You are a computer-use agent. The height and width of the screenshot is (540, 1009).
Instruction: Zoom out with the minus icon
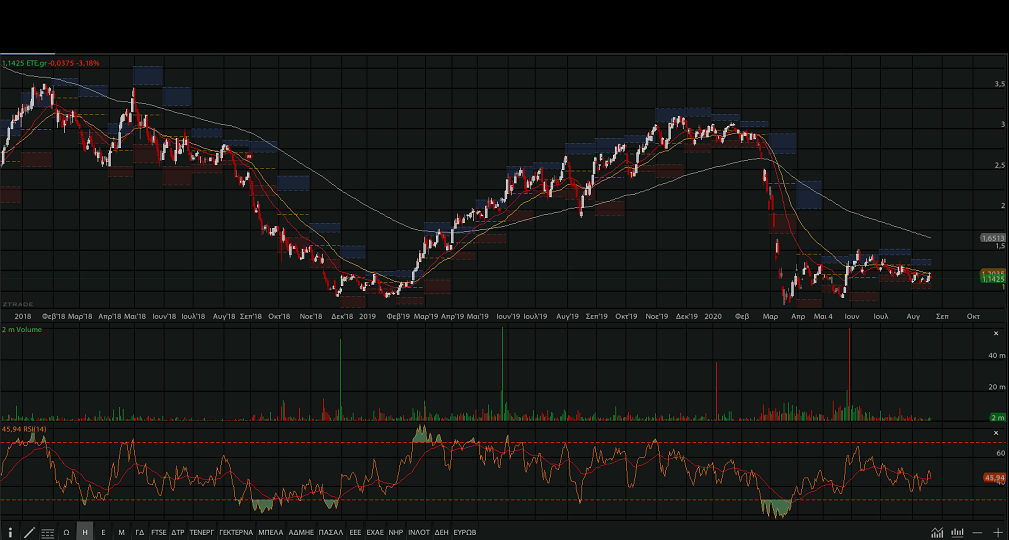pos(978,532)
